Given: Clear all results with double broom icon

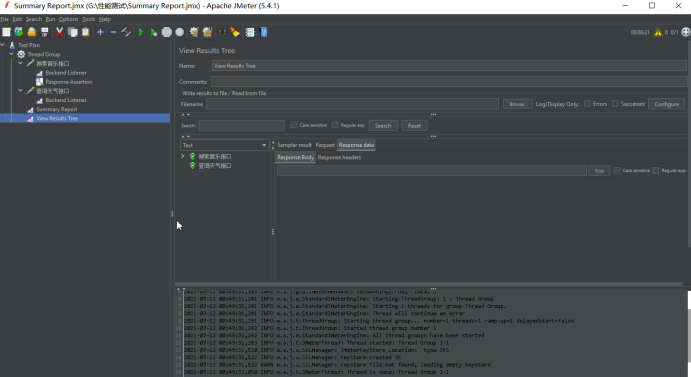Looking at the screenshot, I should 207,32.
